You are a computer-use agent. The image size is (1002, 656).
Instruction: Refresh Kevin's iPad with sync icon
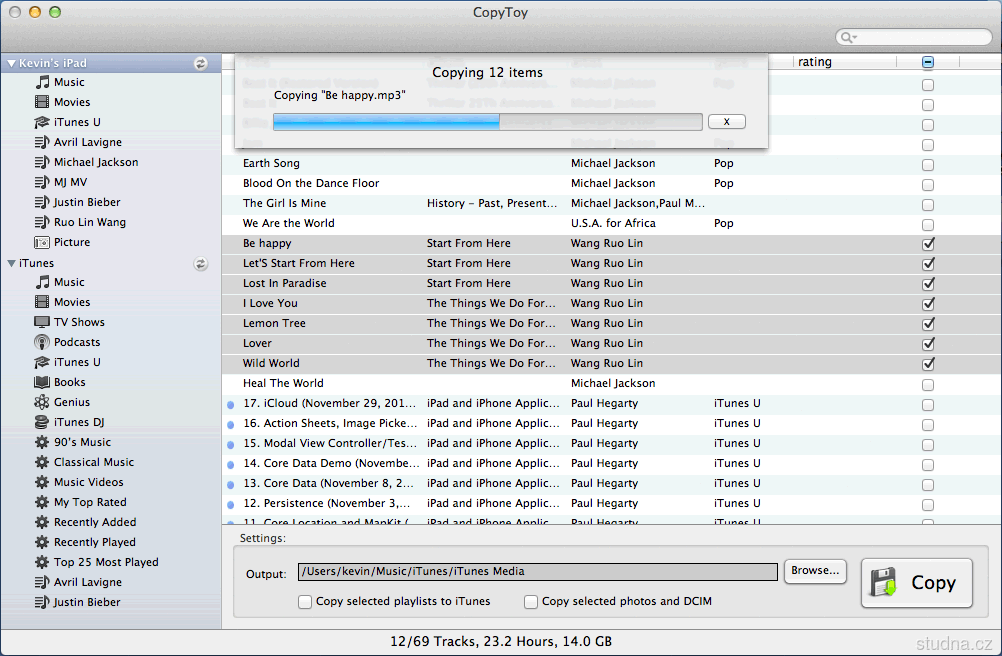201,63
